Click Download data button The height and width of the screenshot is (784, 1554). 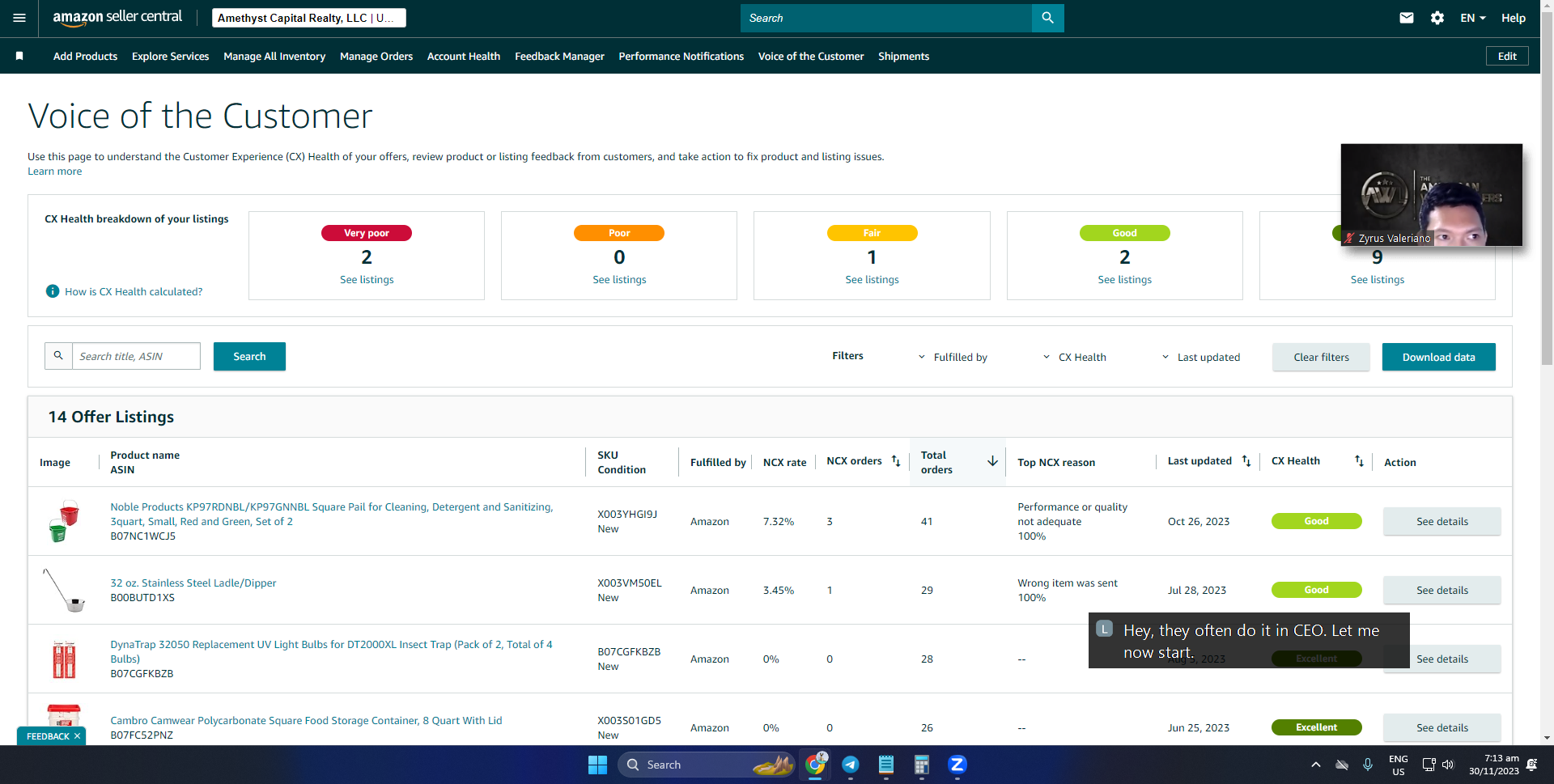point(1438,357)
